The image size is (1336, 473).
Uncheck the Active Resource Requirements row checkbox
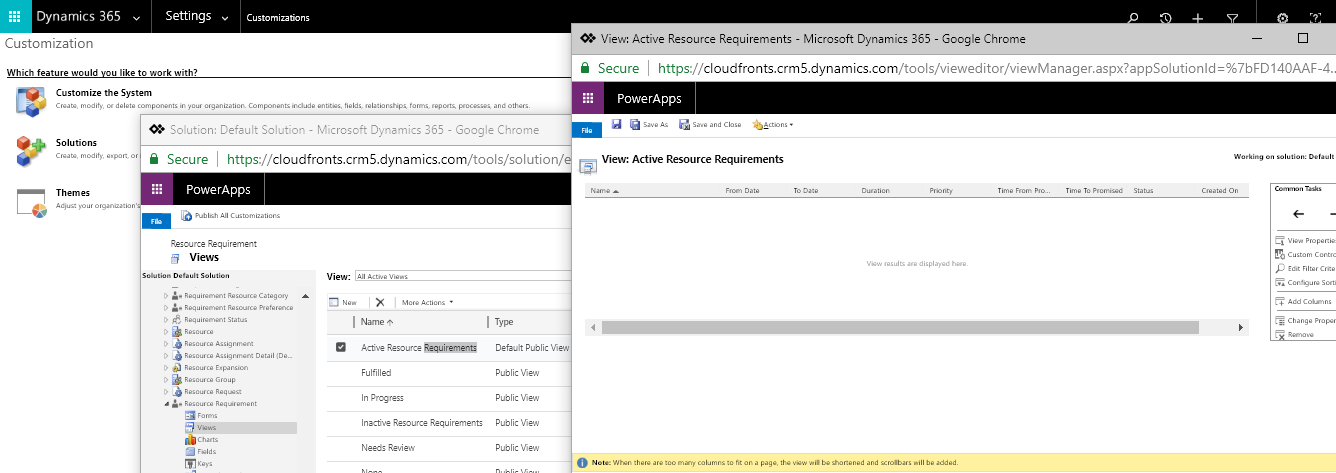pyautogui.click(x=341, y=347)
